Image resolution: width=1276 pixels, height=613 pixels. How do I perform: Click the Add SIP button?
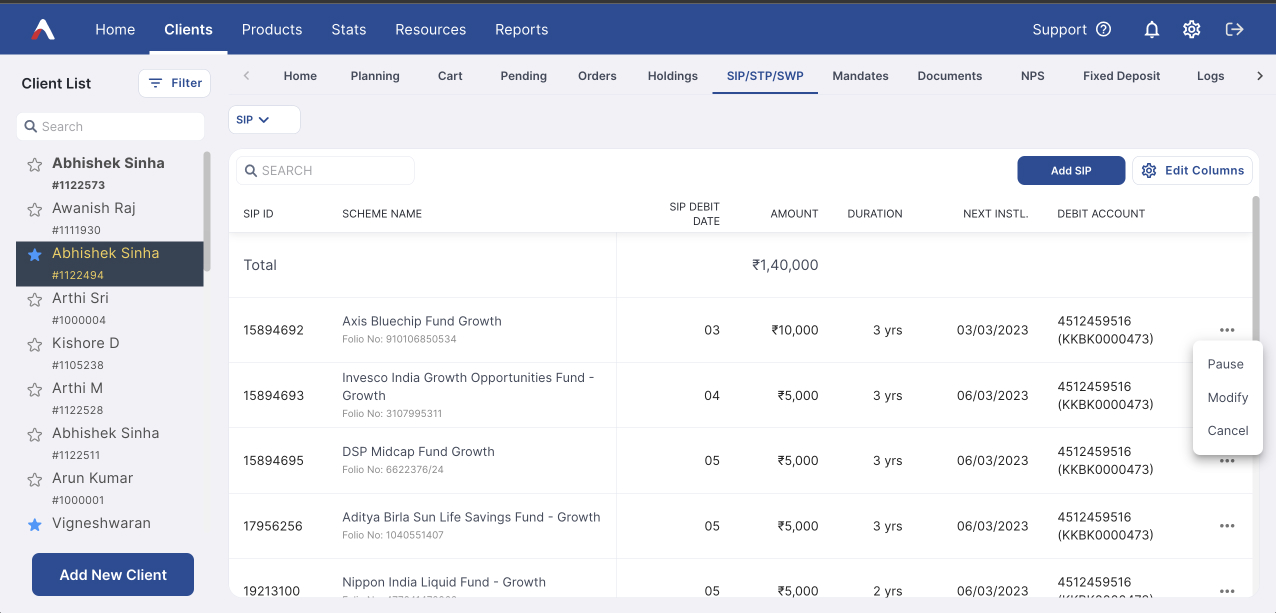click(x=1071, y=171)
